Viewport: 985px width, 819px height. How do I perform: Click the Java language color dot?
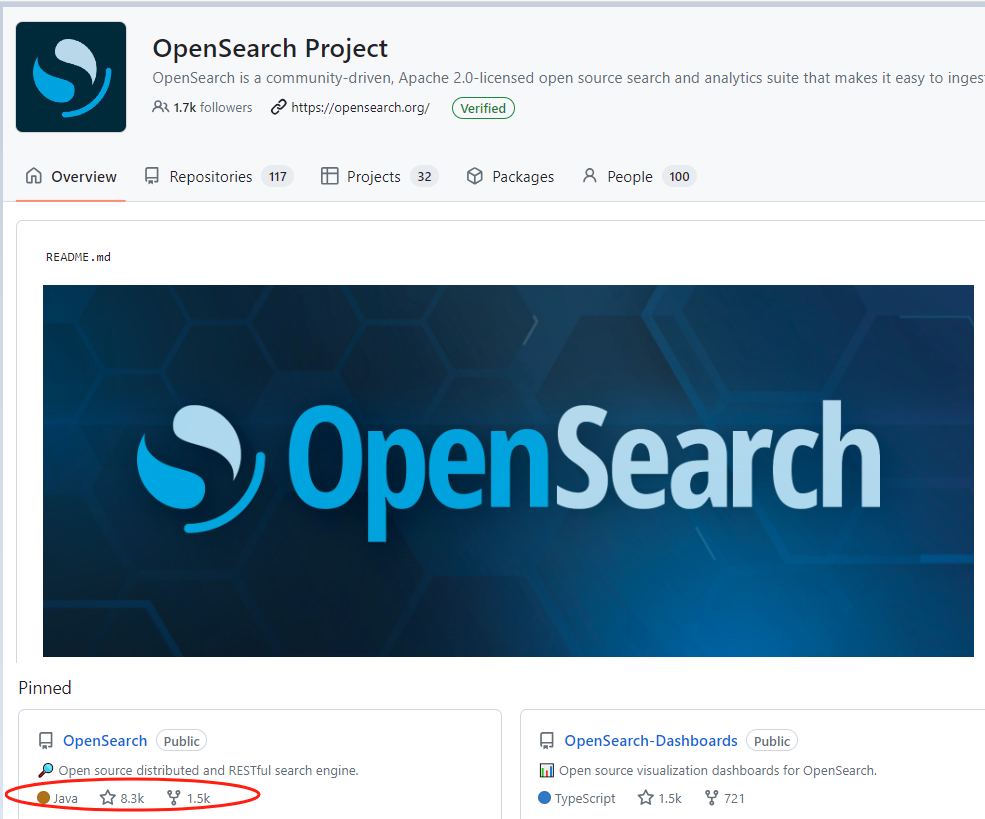point(43,798)
